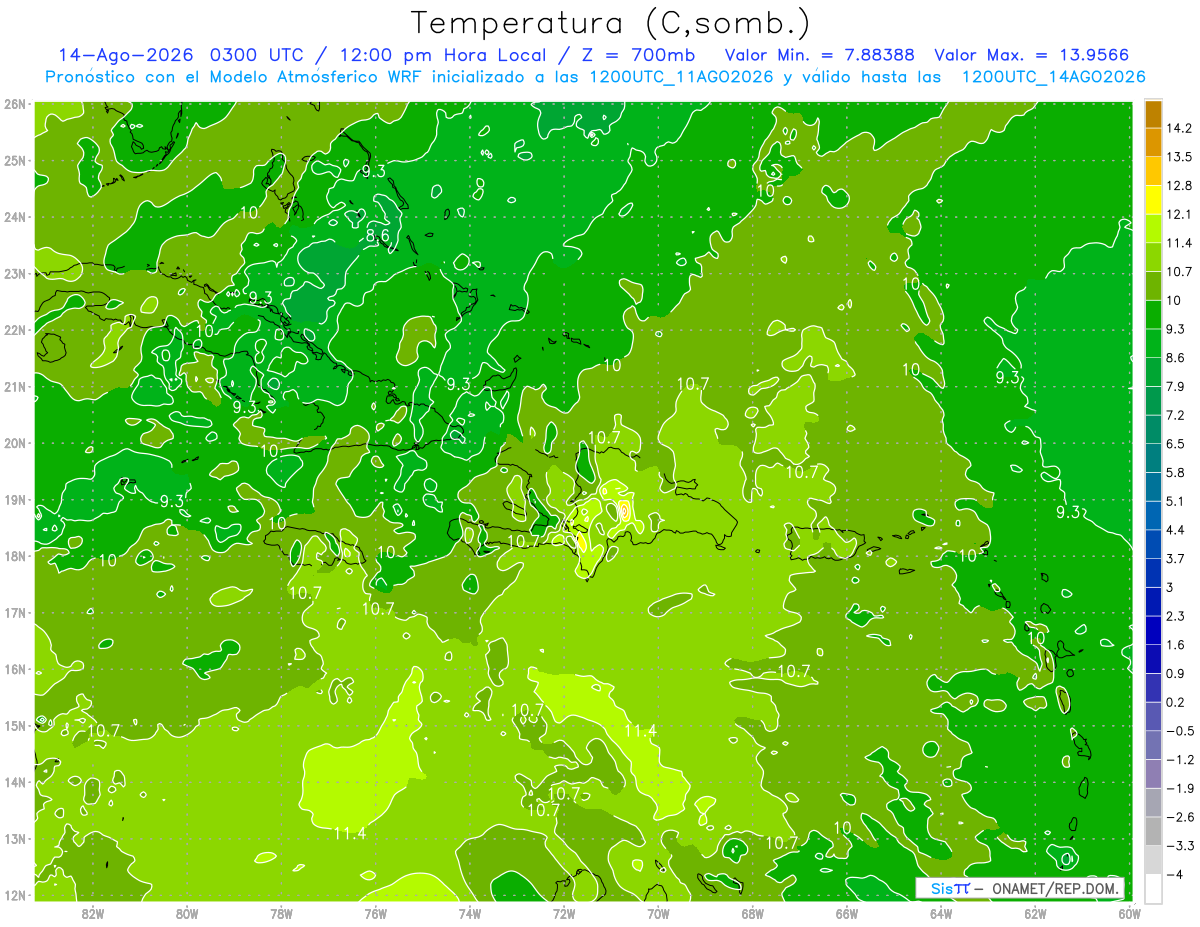Image resolution: width=1200 pixels, height=927 pixels.
Task: Click the "2.3" colorbar tick label
Action: pyautogui.click(x=1176, y=616)
